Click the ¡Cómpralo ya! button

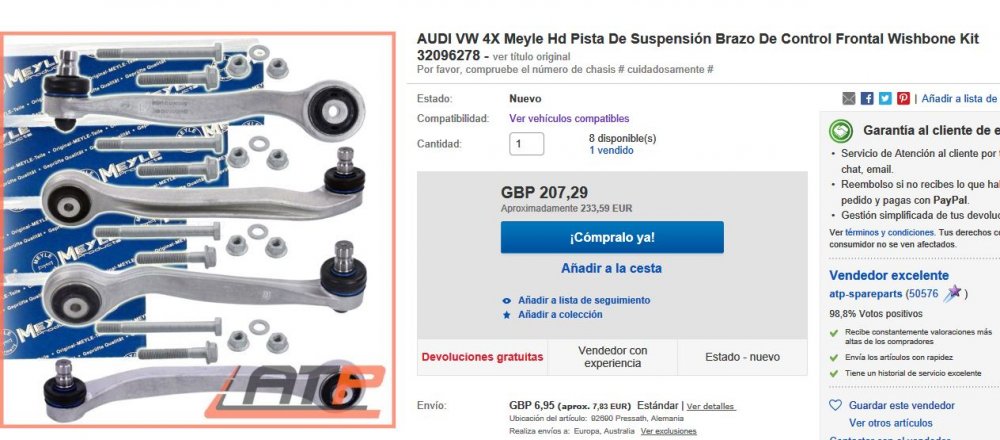[x=612, y=237]
